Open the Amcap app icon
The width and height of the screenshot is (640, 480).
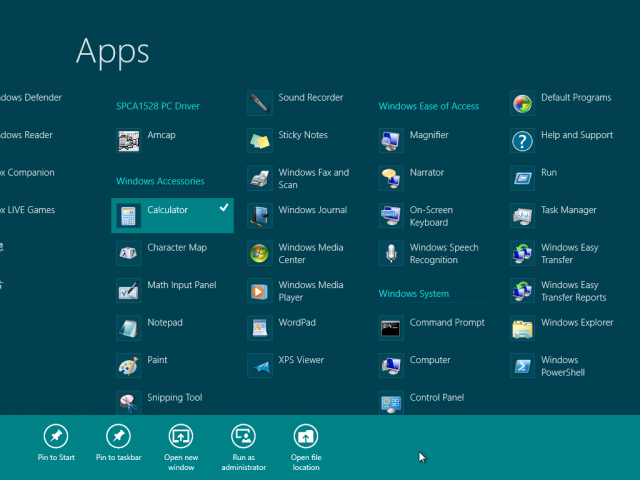[x=129, y=141]
